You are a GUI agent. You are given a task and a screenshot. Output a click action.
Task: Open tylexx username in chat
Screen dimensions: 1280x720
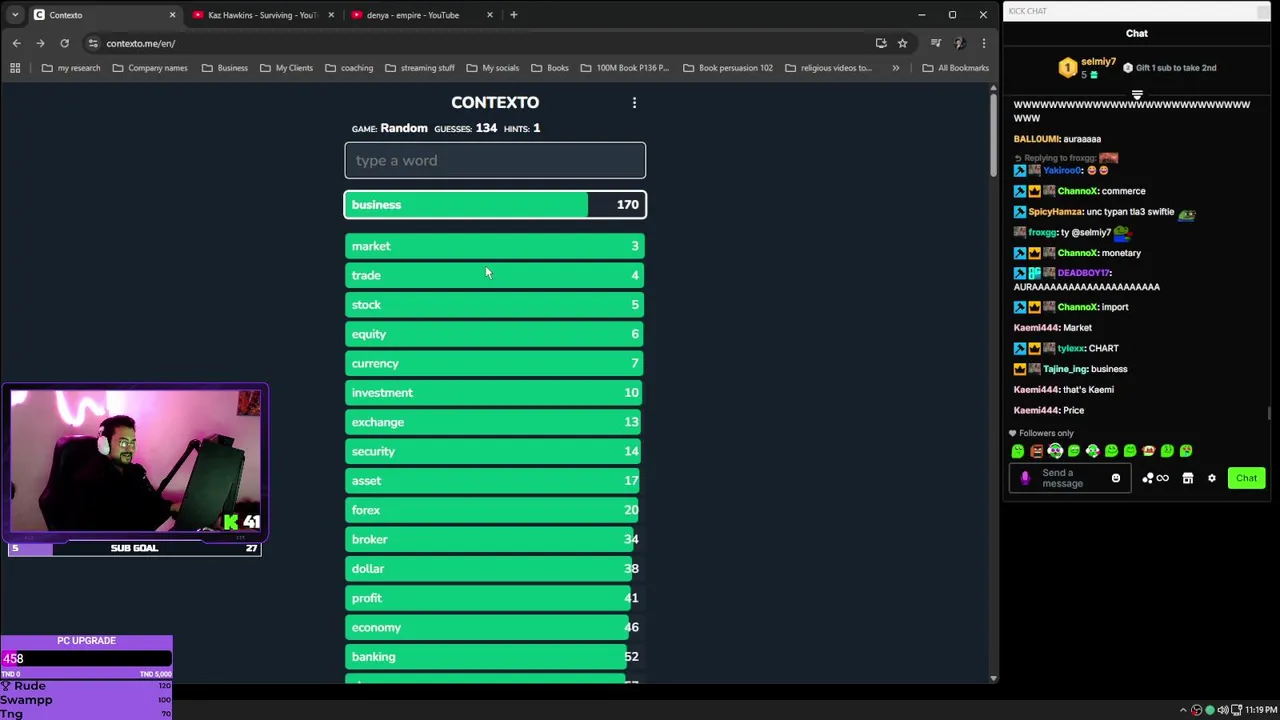click(1070, 348)
